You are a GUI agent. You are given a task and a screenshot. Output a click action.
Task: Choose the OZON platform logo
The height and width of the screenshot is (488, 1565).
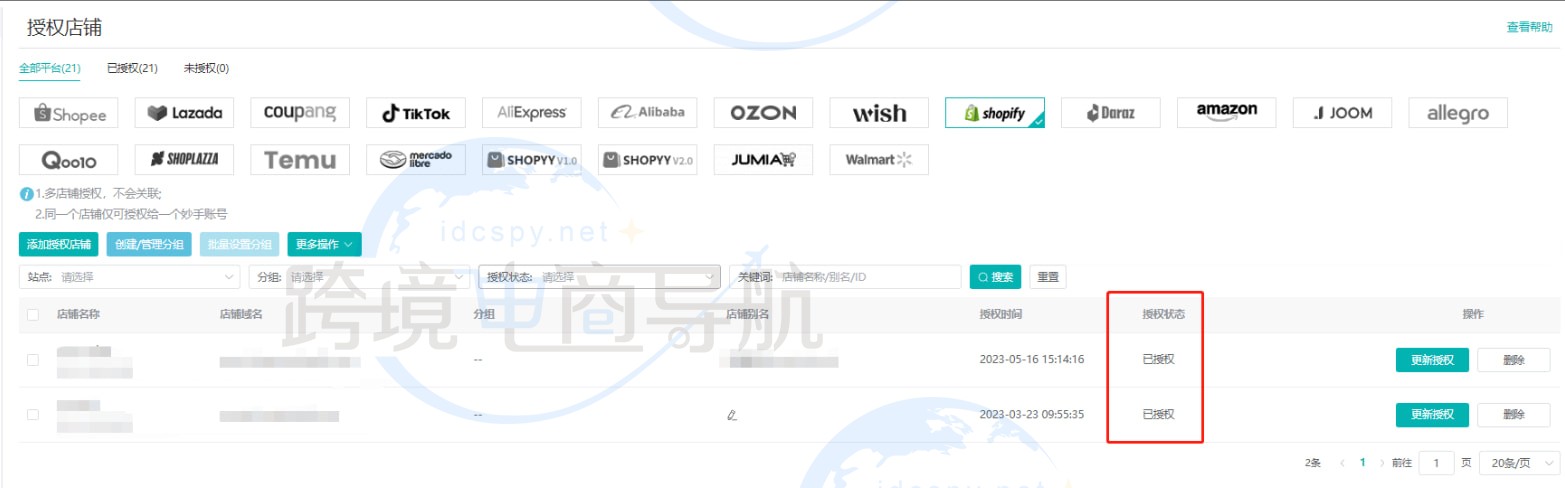763,113
